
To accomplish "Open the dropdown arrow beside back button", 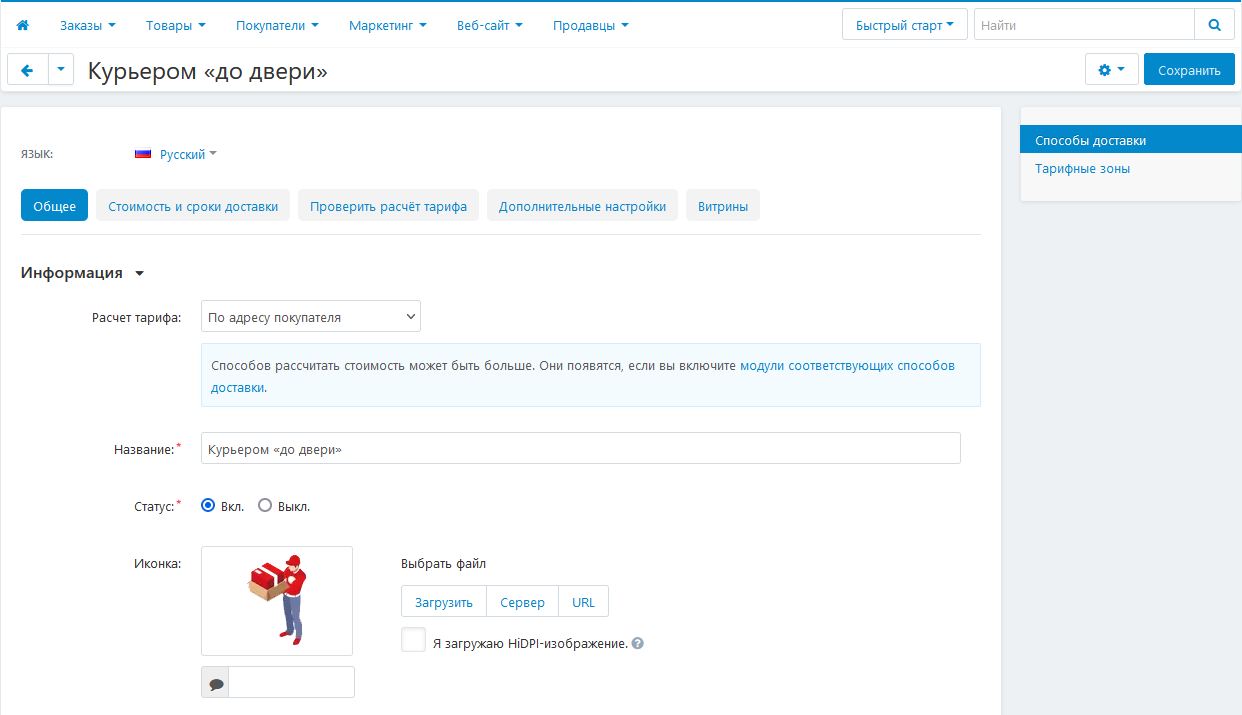I will click(61, 70).
